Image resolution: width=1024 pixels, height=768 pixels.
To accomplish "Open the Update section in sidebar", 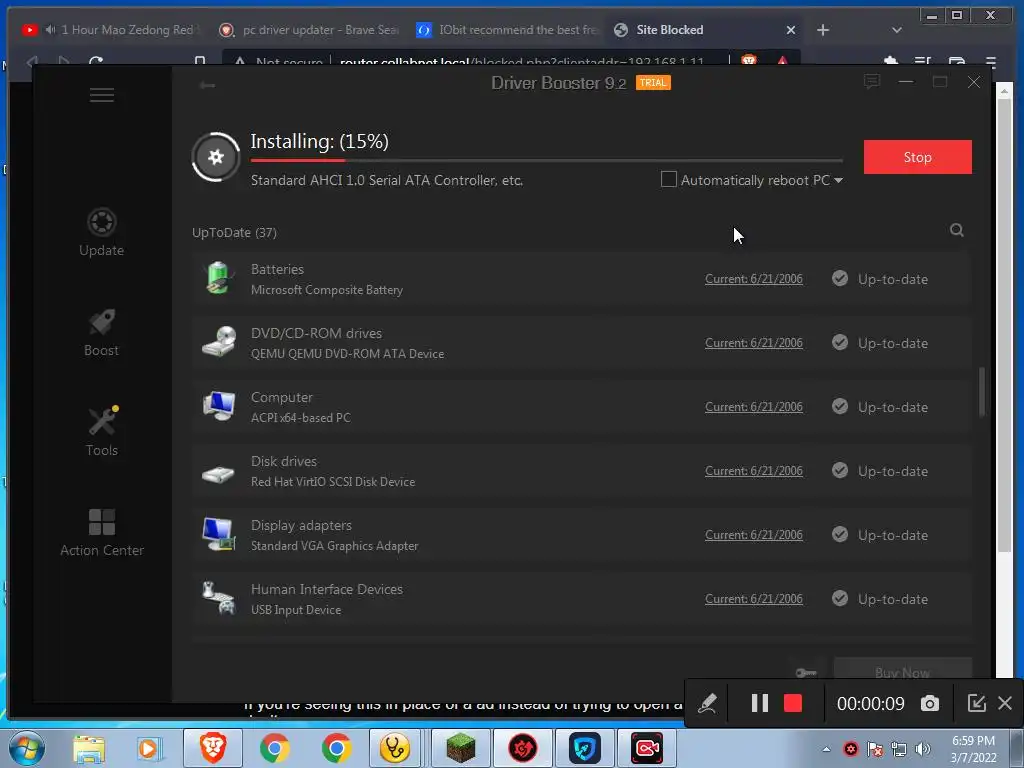I will pyautogui.click(x=101, y=232).
